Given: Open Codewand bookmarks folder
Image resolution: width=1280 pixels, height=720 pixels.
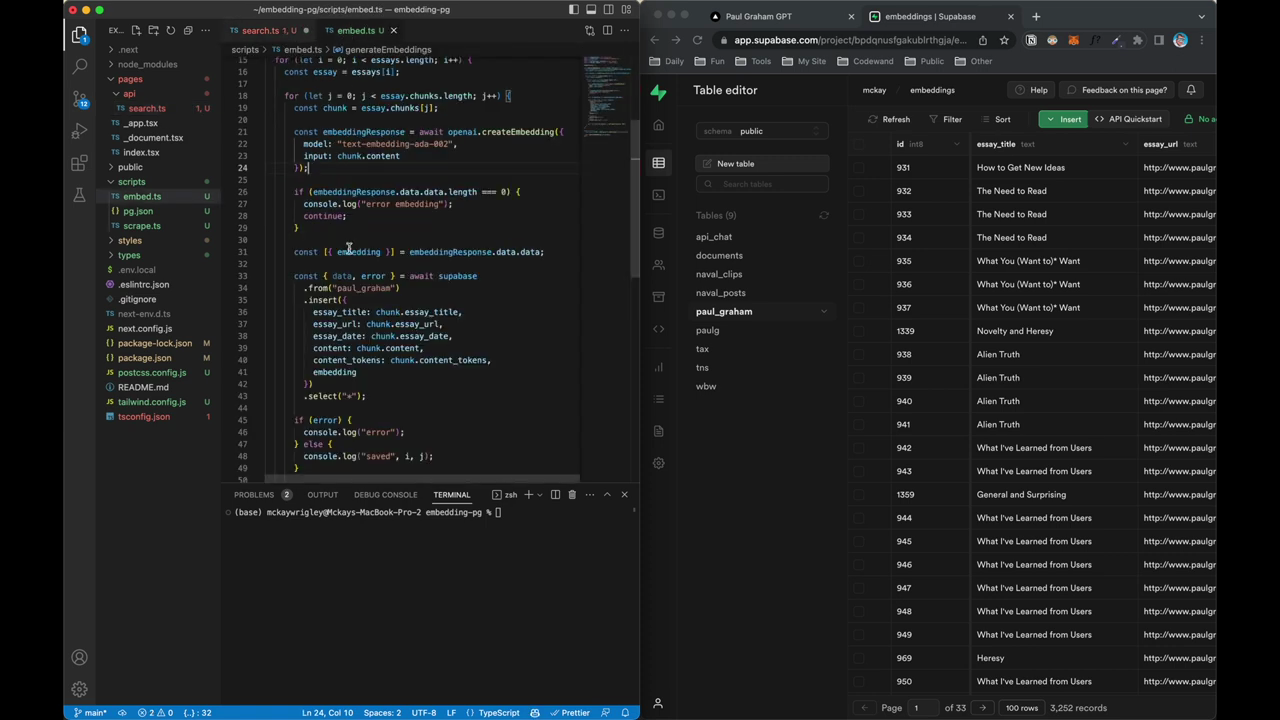Looking at the screenshot, I should tap(865, 61).
